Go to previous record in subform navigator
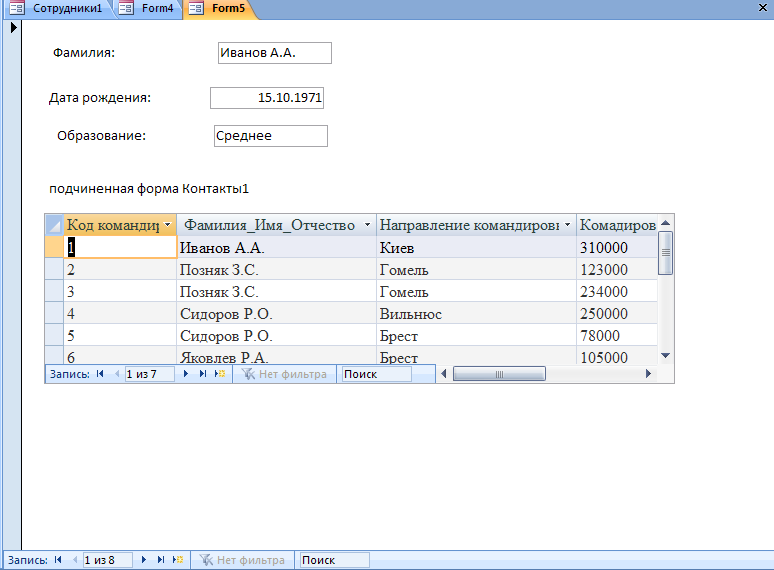This screenshot has width=774, height=570. (117, 374)
